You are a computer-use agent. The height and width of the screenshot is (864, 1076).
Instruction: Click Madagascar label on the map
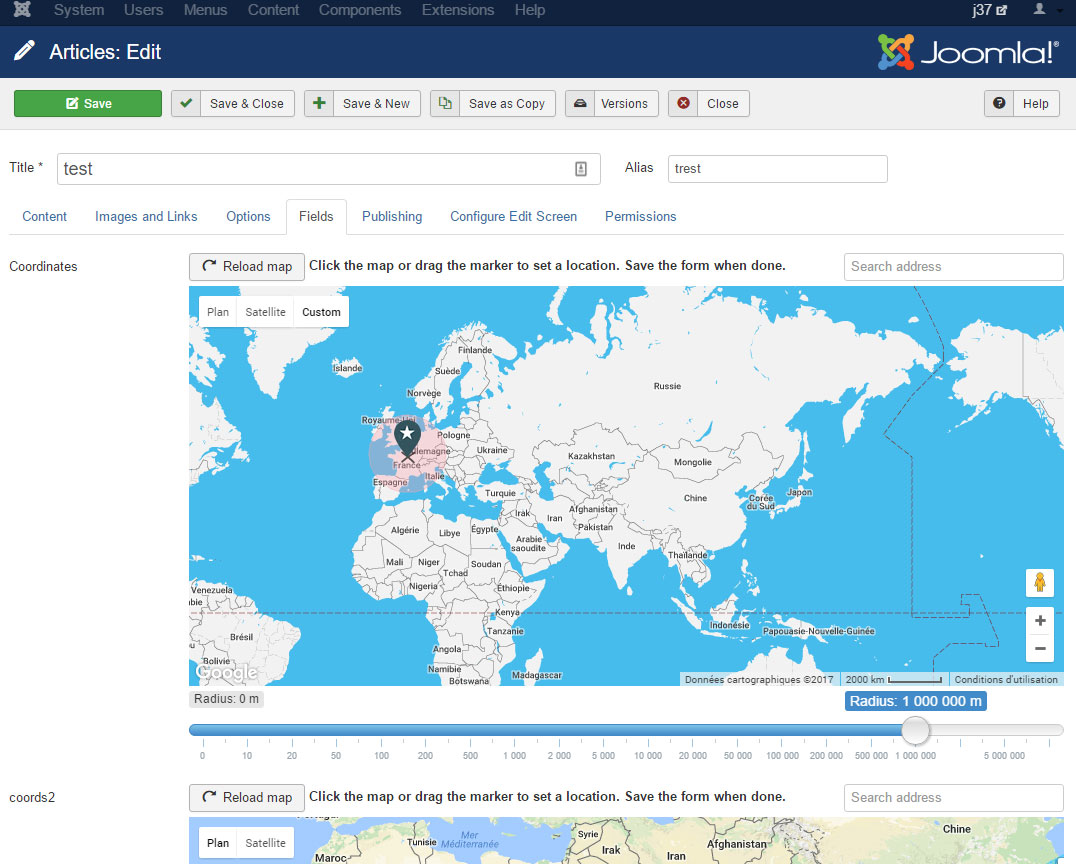pyautogui.click(x=537, y=675)
